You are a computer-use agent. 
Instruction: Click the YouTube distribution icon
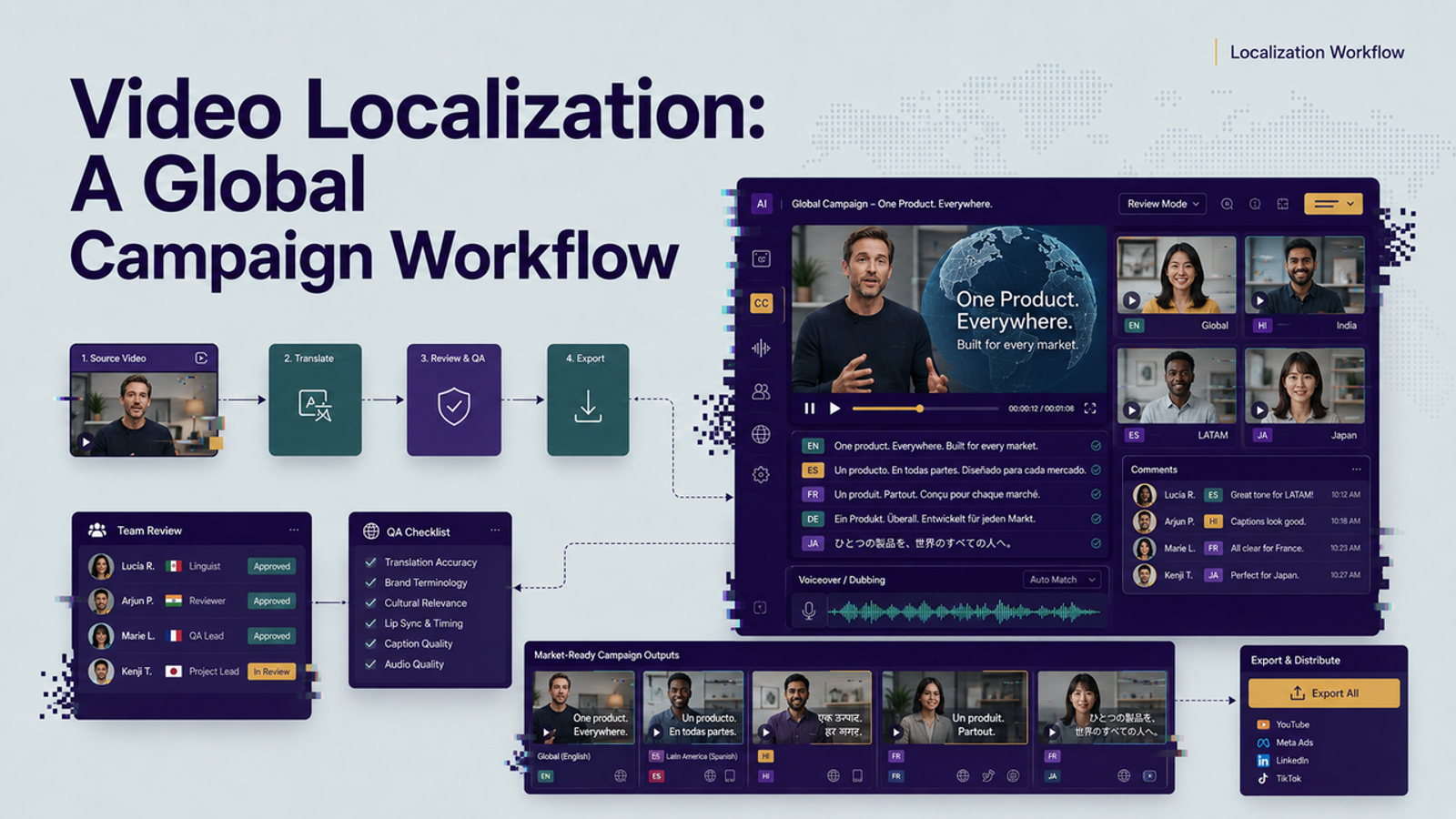click(x=1263, y=724)
